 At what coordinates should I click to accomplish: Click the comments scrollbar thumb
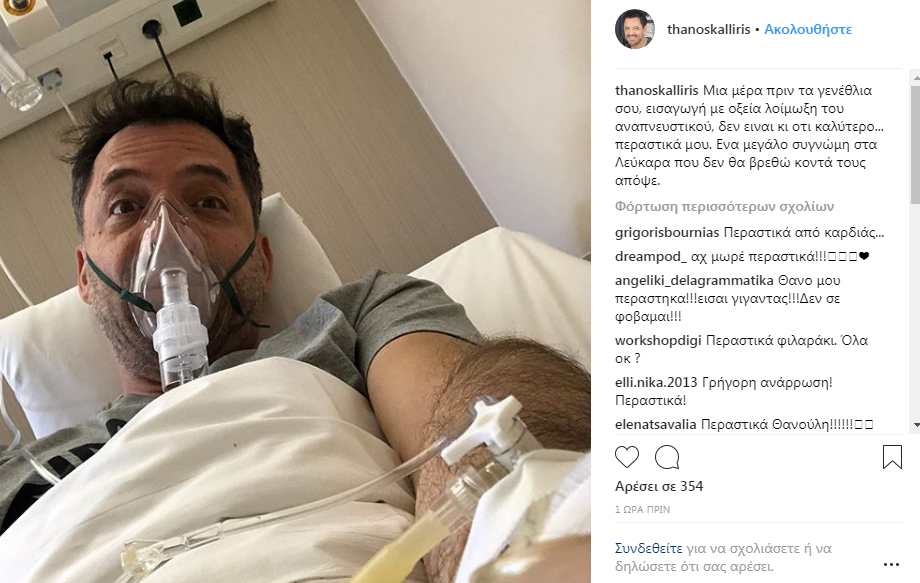pyautogui.click(x=915, y=145)
